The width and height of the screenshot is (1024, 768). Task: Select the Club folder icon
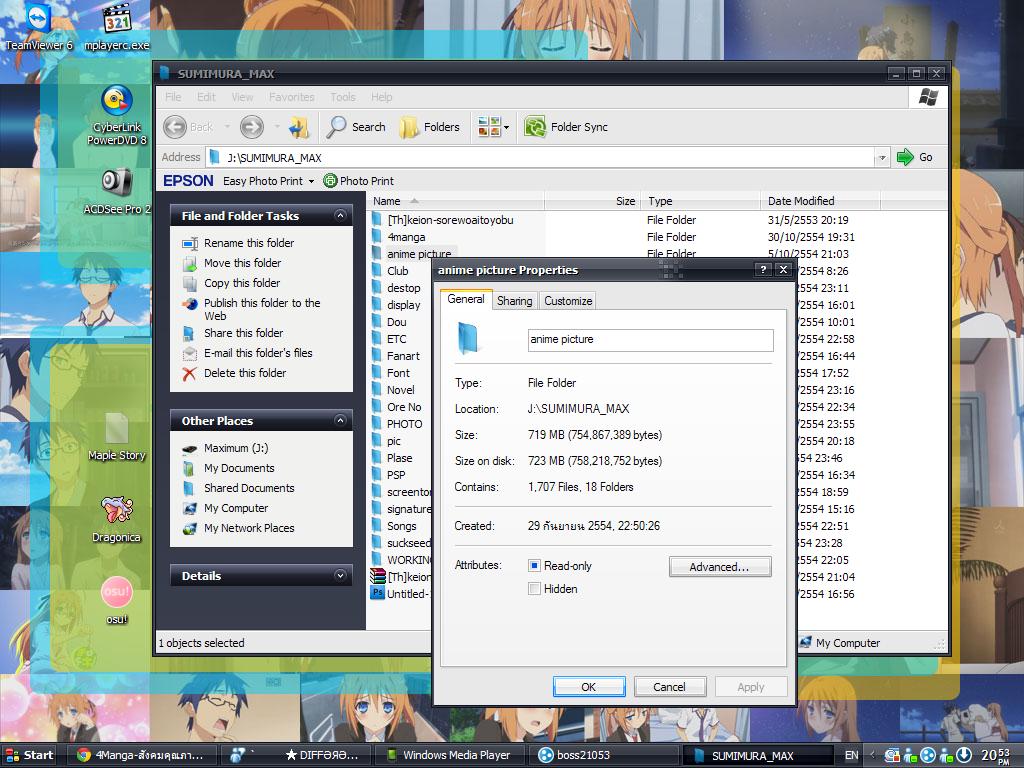tap(377, 270)
